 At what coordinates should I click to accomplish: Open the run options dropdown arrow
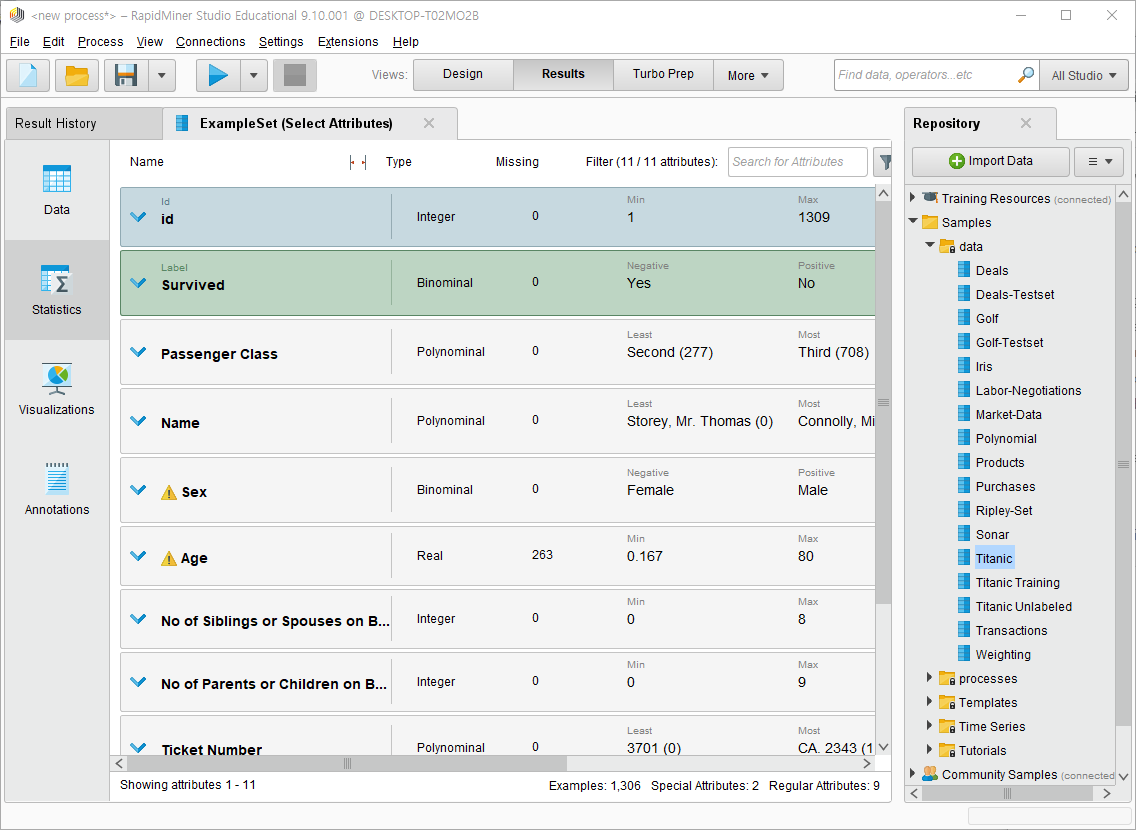[254, 75]
